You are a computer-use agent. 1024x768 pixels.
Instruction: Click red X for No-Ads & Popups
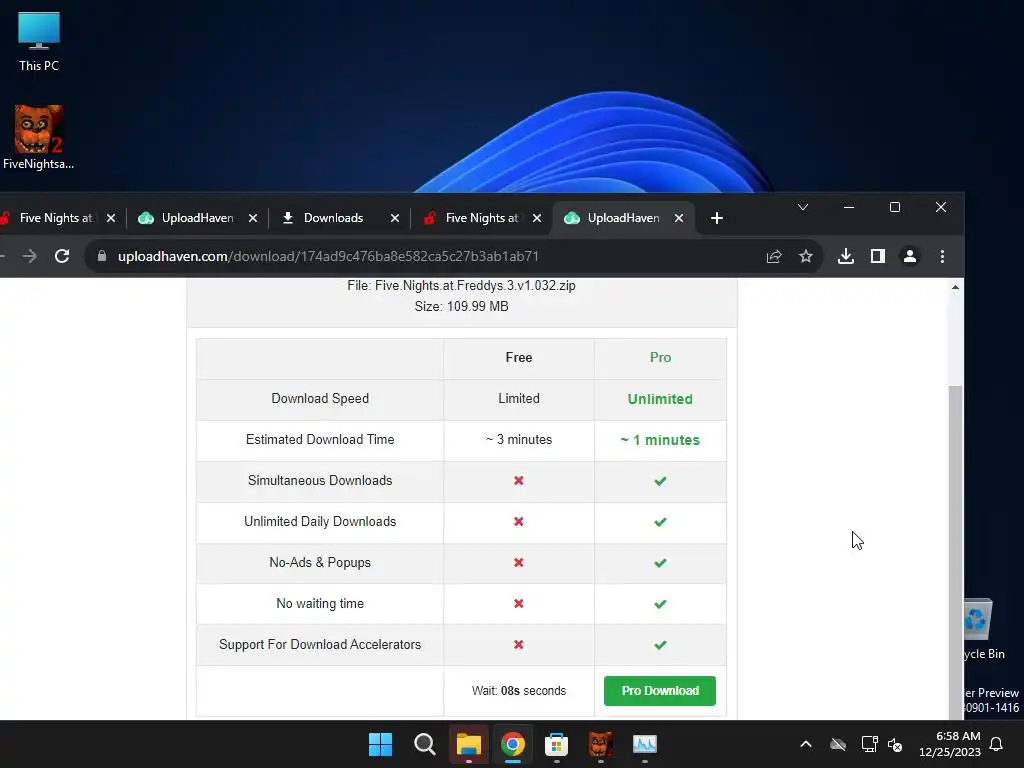point(519,562)
